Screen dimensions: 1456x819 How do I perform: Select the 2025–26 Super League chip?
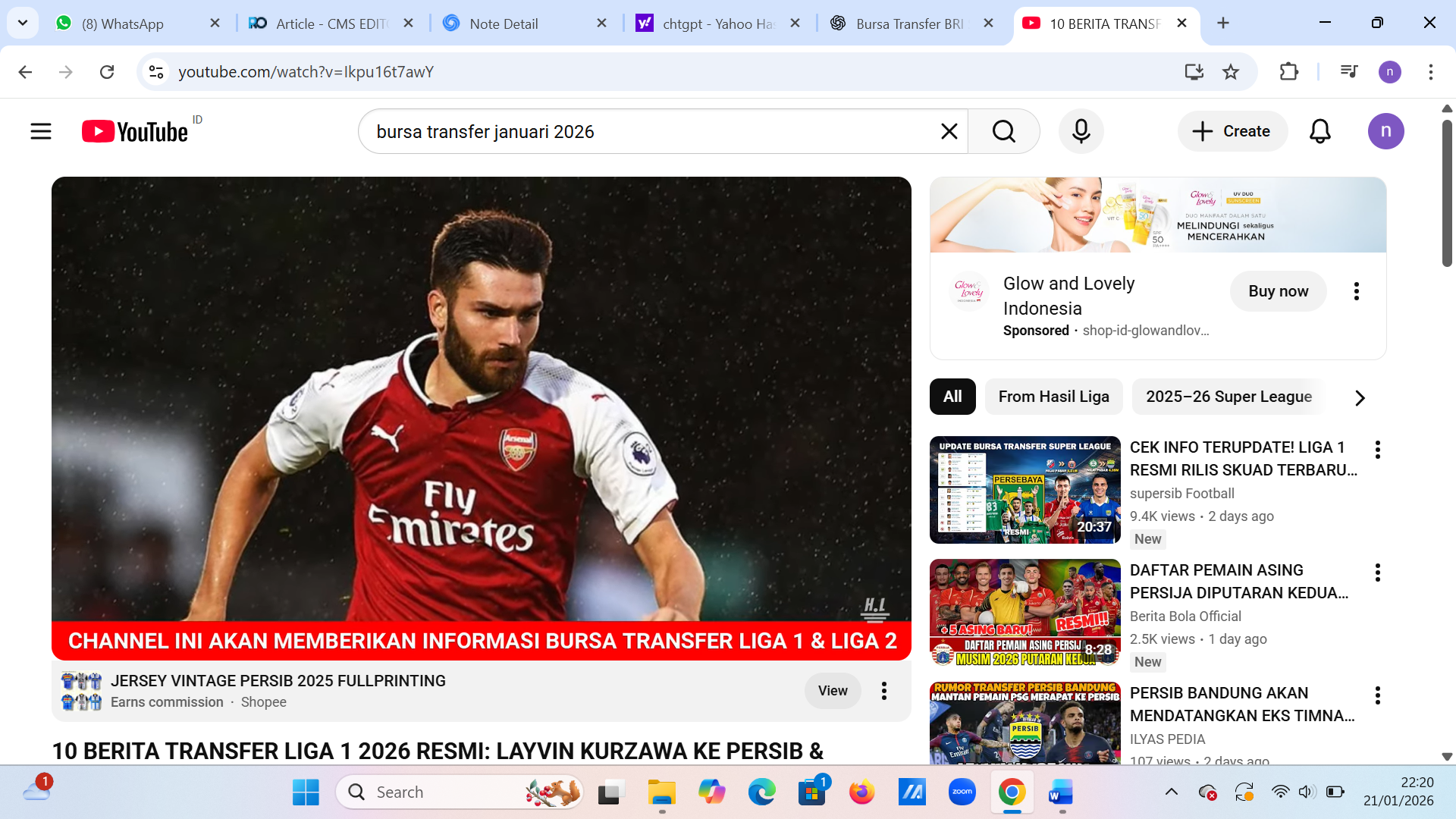(1228, 397)
